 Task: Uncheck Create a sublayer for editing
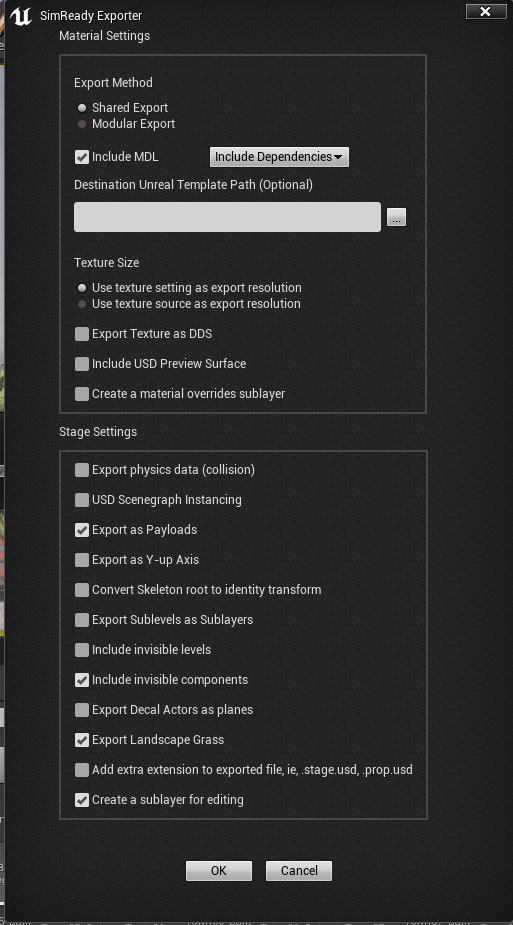[x=82, y=800]
